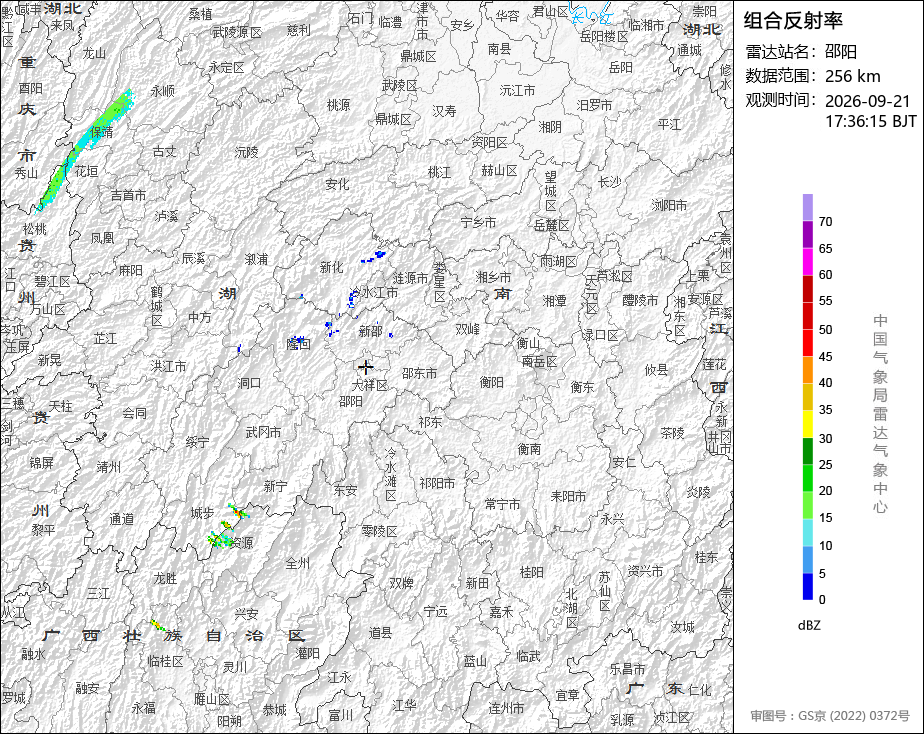Click the 祁阳市 label

coord(437,483)
